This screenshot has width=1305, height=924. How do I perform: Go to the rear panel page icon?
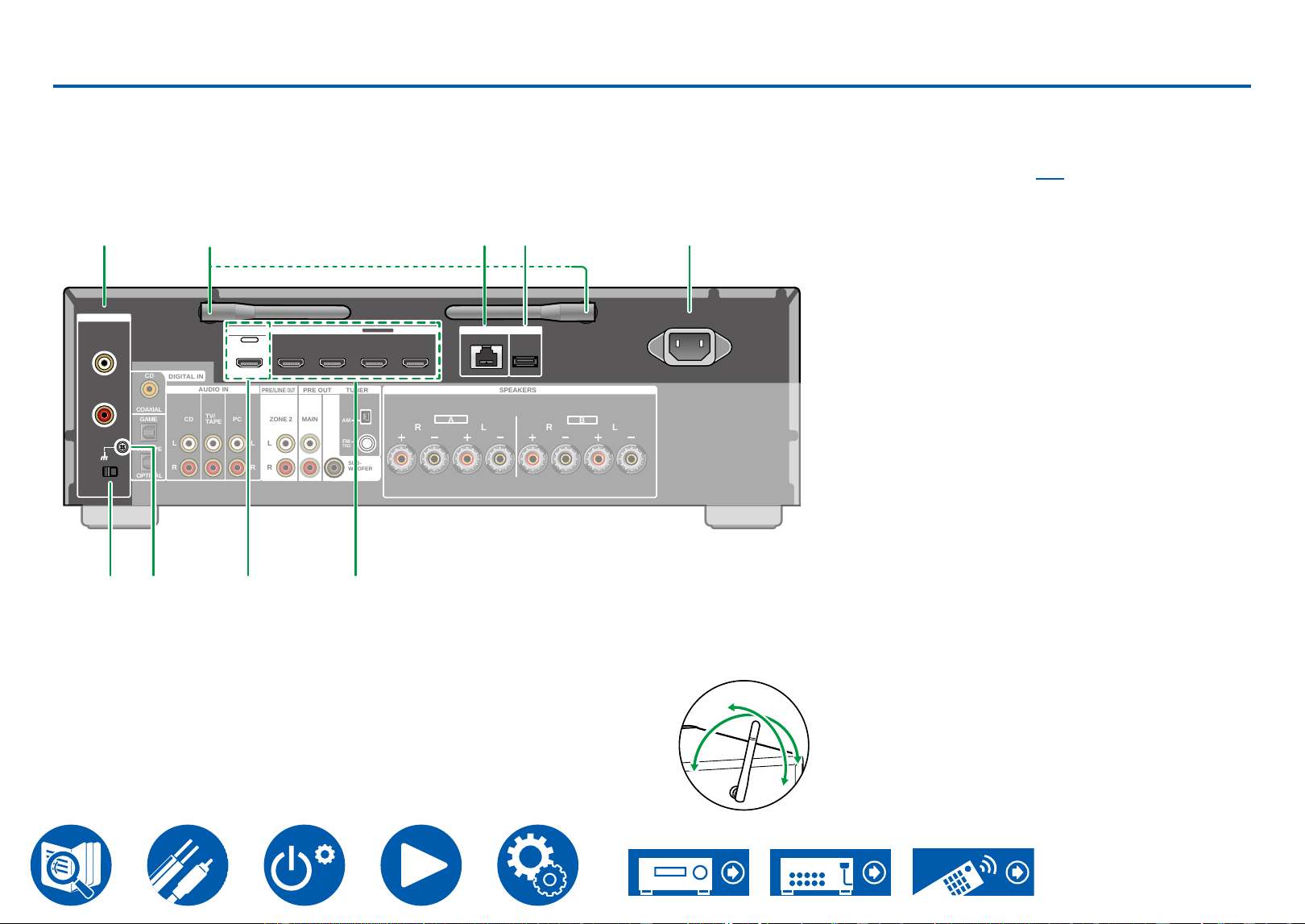pyautogui.click(x=831, y=872)
